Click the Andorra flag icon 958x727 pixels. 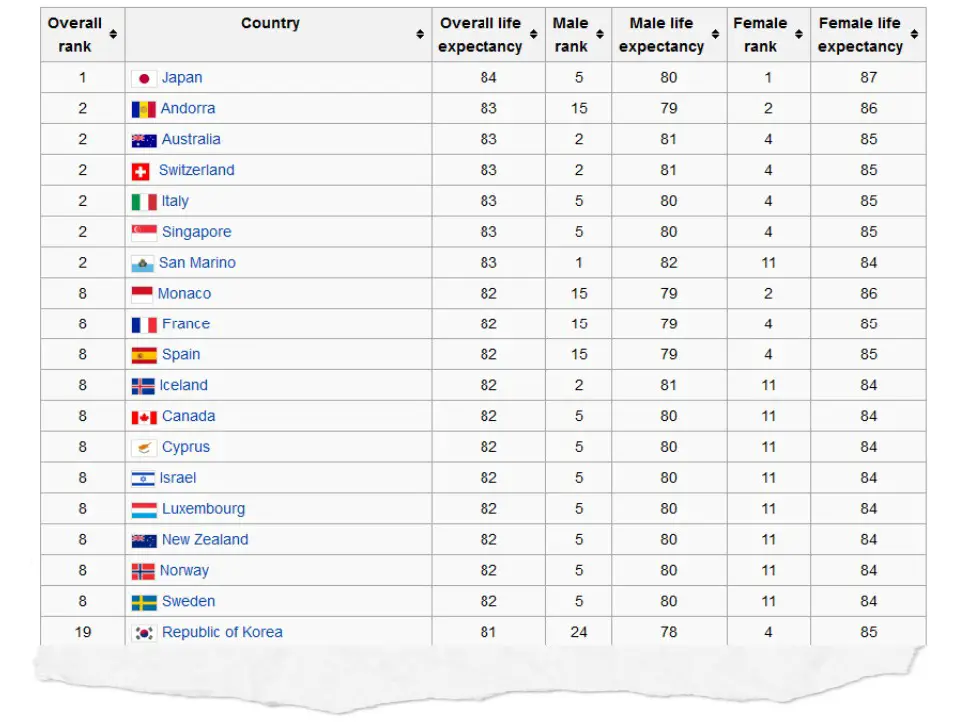pos(144,109)
